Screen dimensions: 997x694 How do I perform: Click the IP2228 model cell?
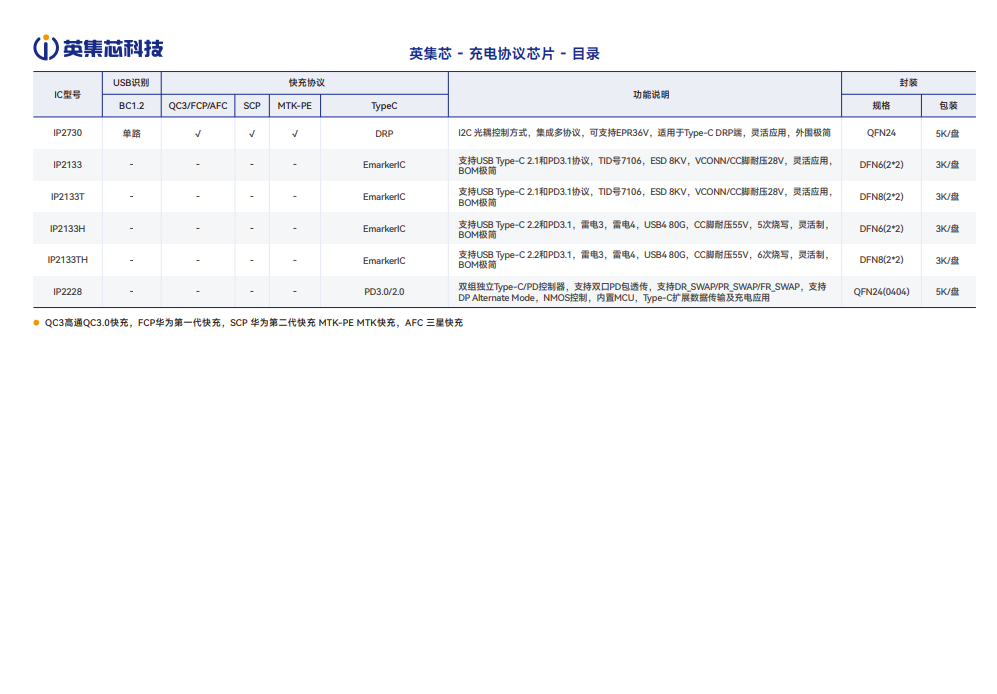coord(67,291)
